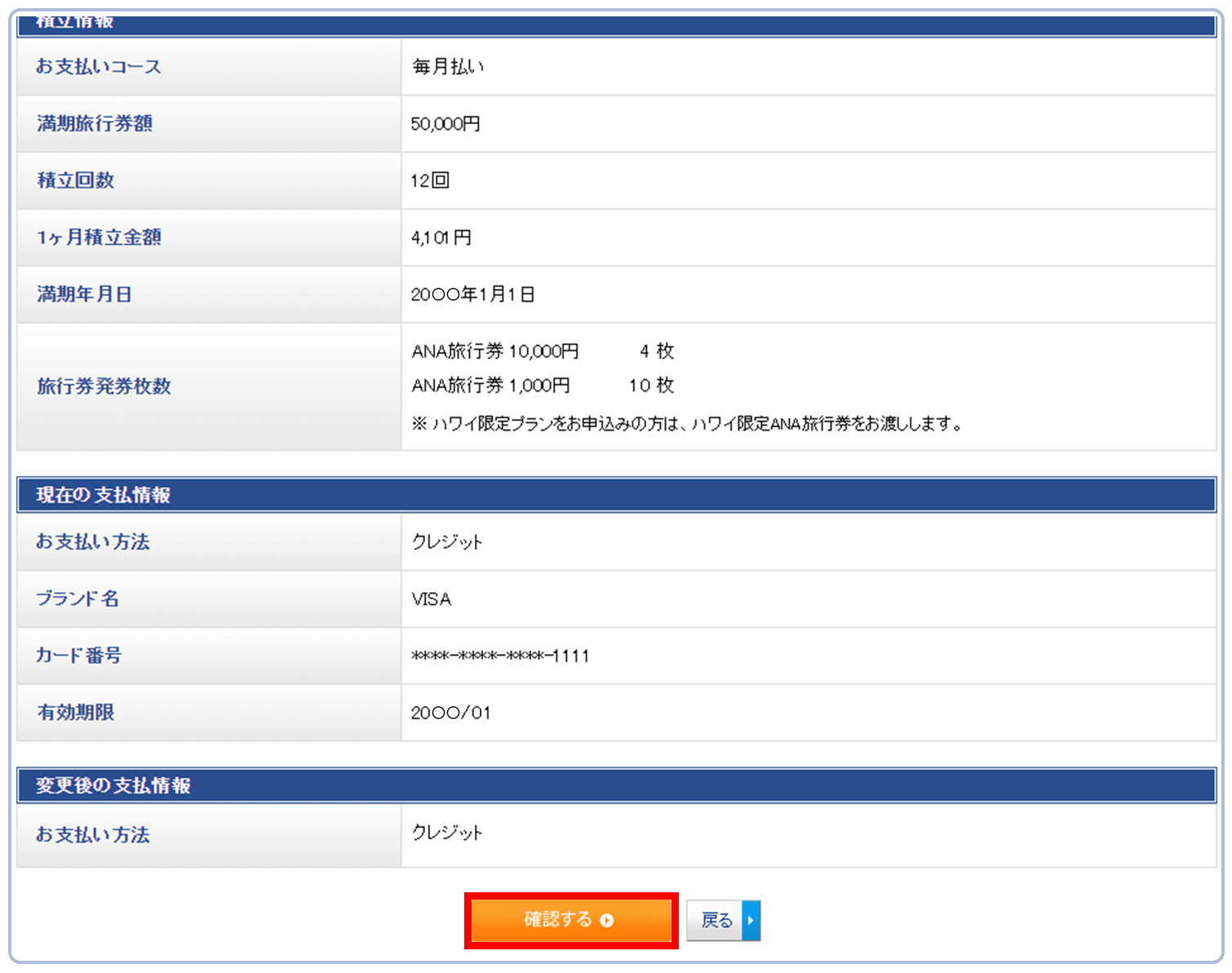
Task: Click the 変更後の支払情報 section header
Action: [113, 785]
